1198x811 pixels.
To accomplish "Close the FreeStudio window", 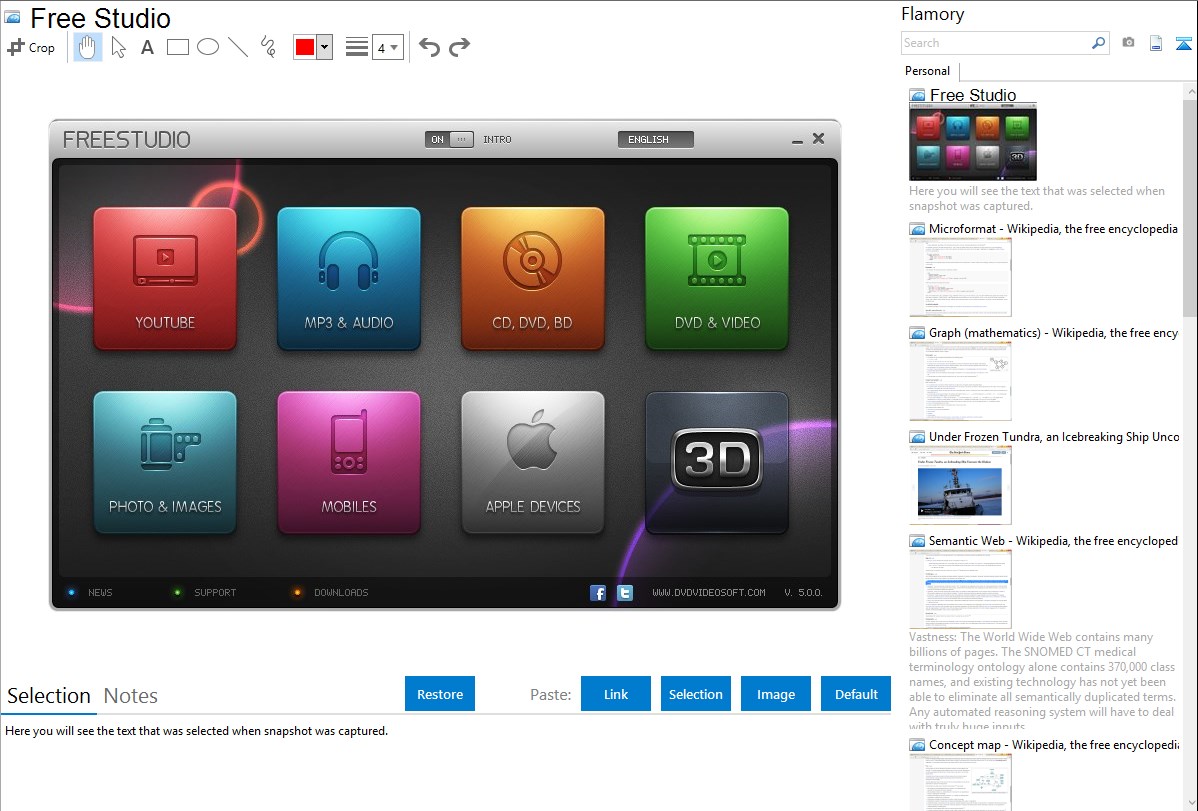I will 818,138.
